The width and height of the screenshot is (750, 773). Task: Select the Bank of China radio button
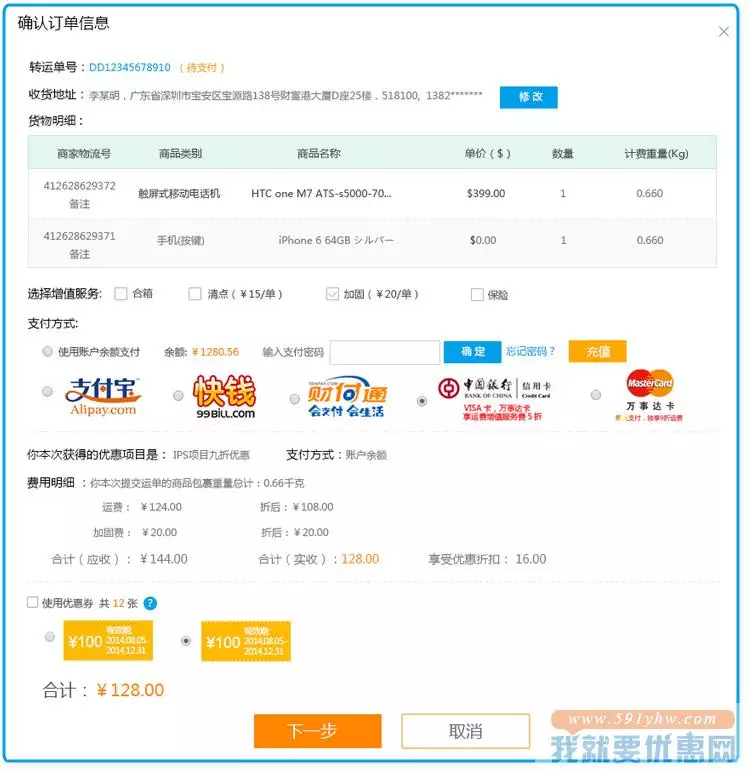coord(422,401)
